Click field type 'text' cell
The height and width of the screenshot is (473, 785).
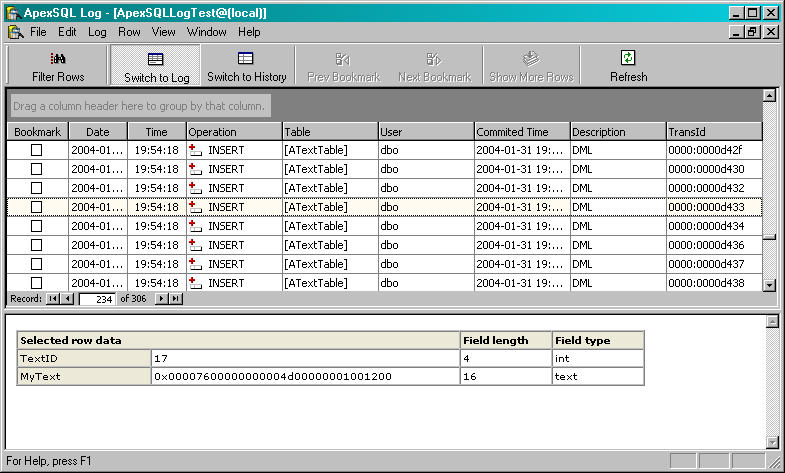598,376
